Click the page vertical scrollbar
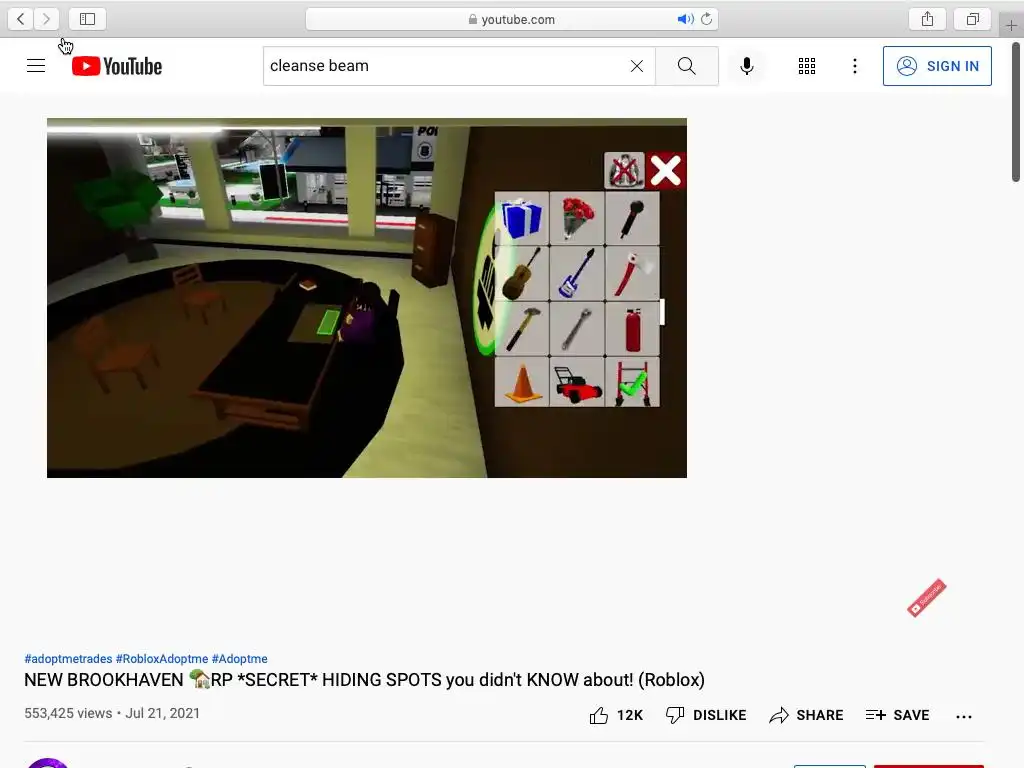 pos(1016,111)
